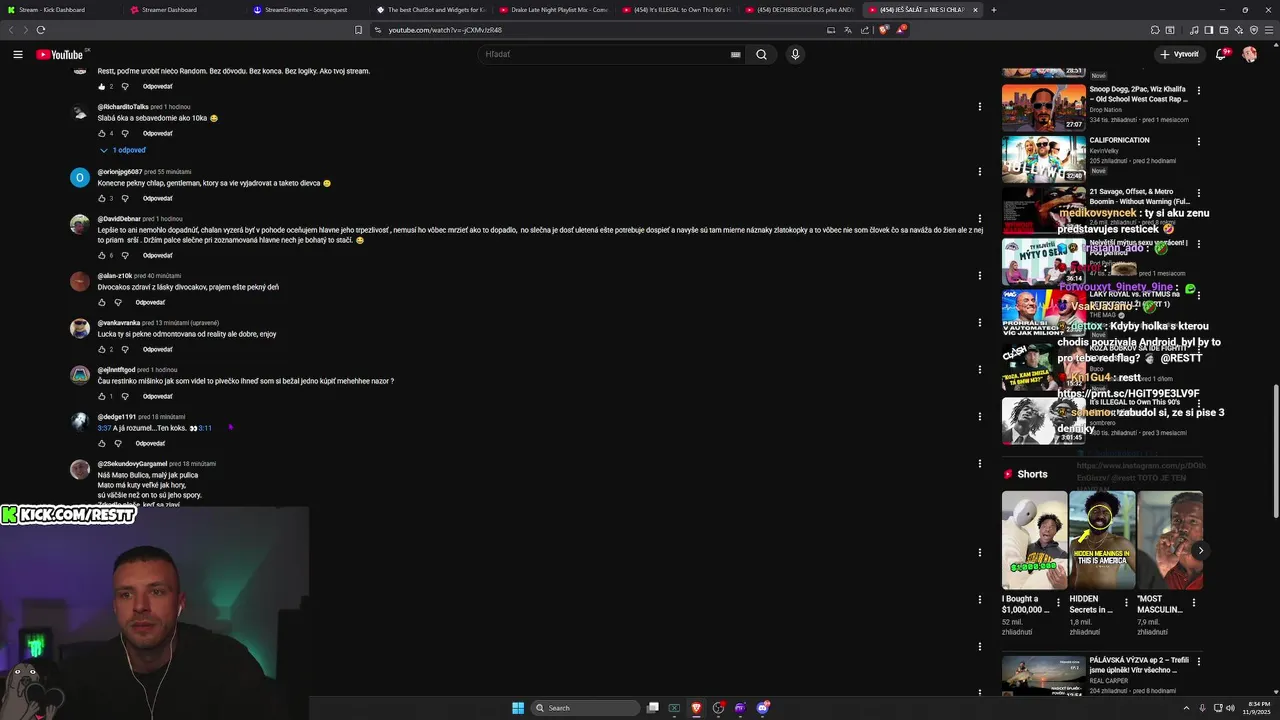The image size is (1280, 720).
Task: Open options menu for Snoop Dogg video
Action: click(1198, 90)
